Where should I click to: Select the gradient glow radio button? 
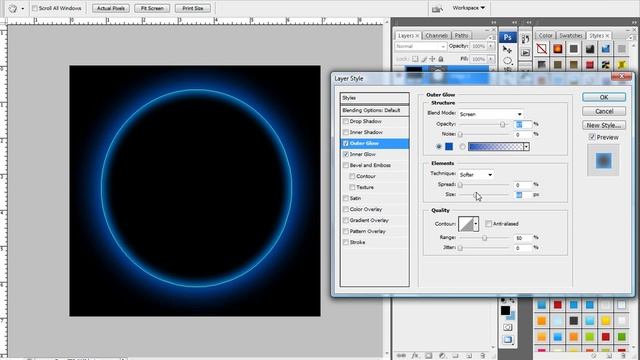pos(462,147)
